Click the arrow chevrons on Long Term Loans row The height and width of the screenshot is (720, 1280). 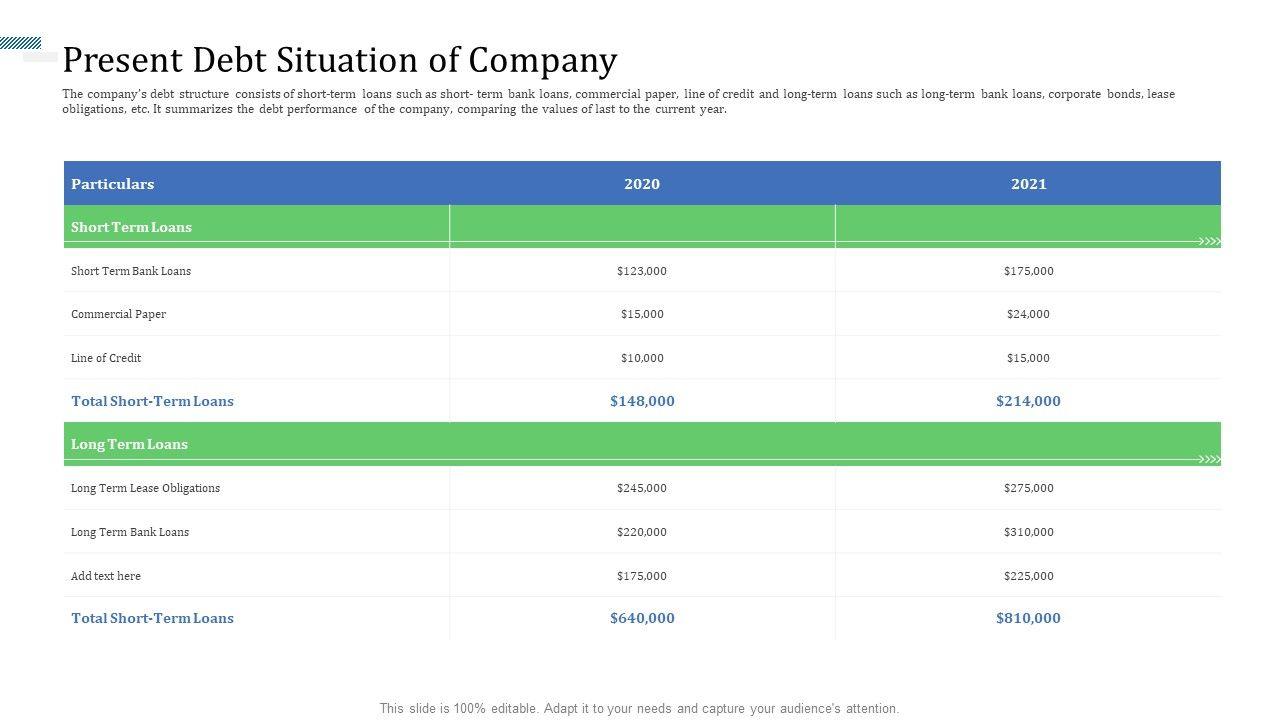(x=1210, y=460)
